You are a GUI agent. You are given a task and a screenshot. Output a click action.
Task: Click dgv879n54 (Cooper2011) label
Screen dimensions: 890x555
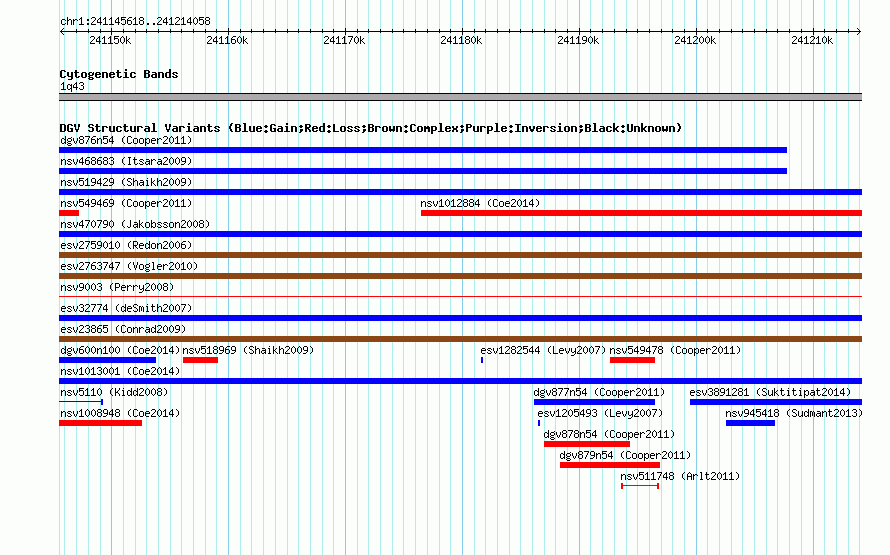[625, 455]
